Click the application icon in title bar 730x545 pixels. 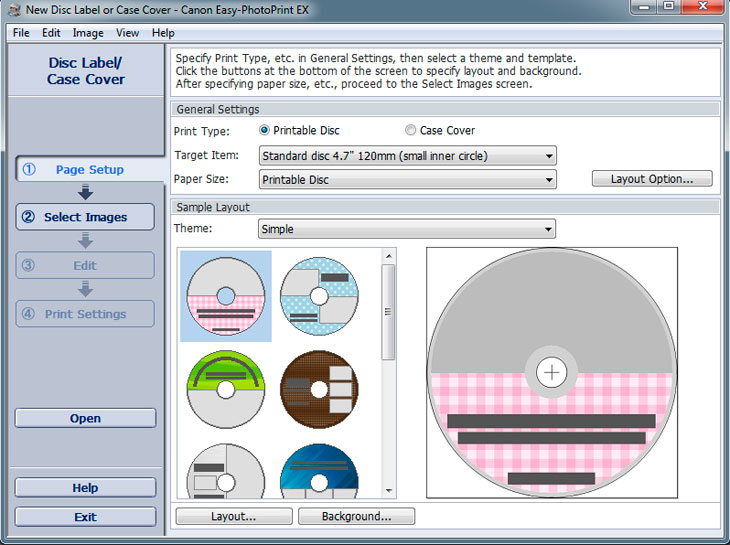pos(14,9)
